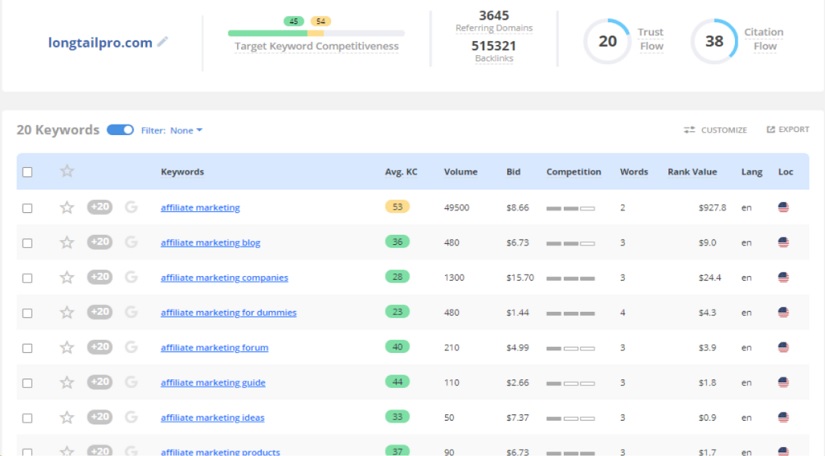The width and height of the screenshot is (825, 456).
Task: Click the Citation Flow circular gauge
Action: tap(714, 41)
